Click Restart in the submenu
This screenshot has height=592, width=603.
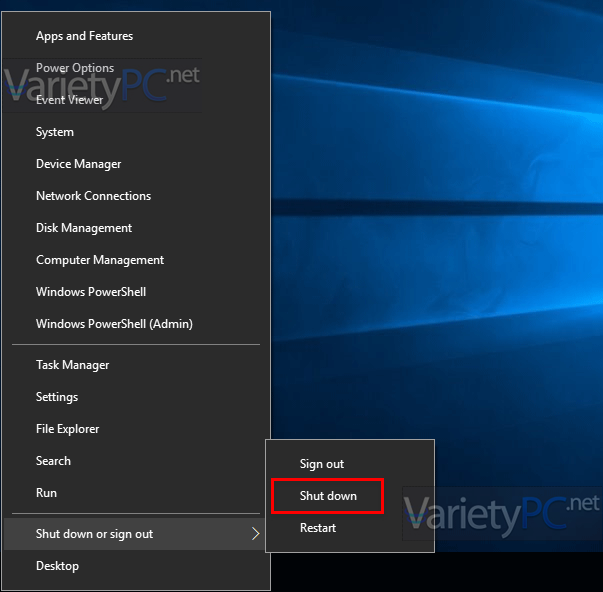(x=350, y=528)
